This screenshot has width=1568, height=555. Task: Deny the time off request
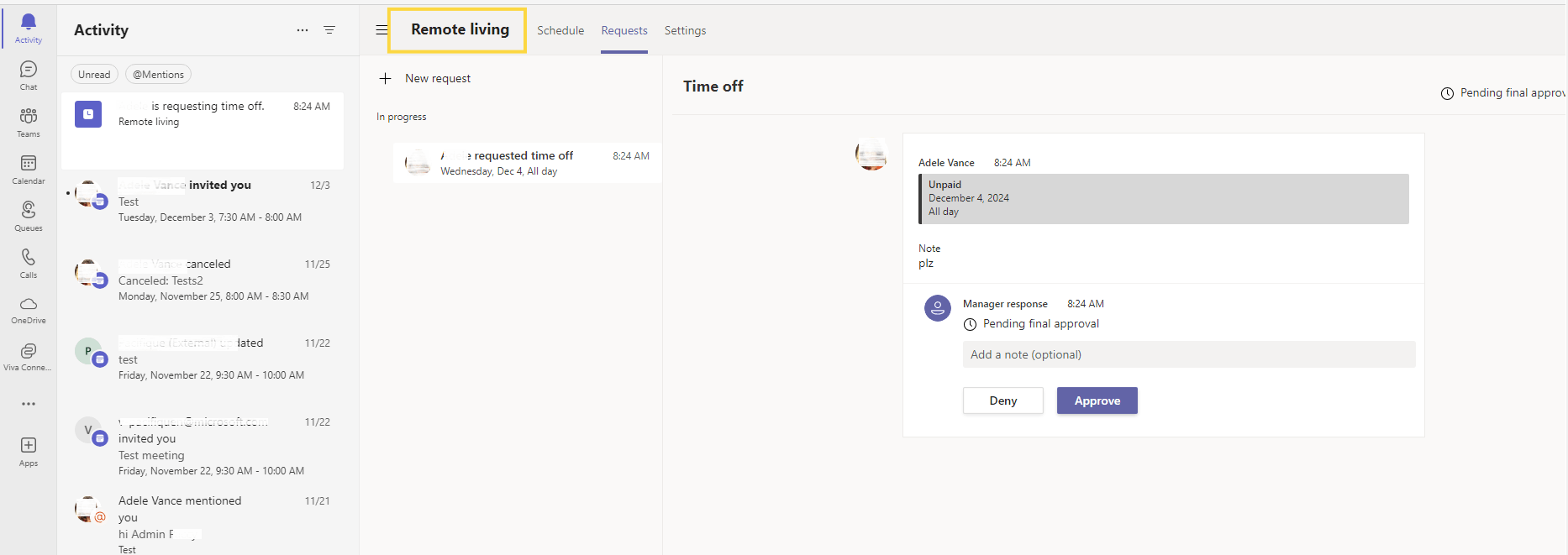pyautogui.click(x=1003, y=401)
